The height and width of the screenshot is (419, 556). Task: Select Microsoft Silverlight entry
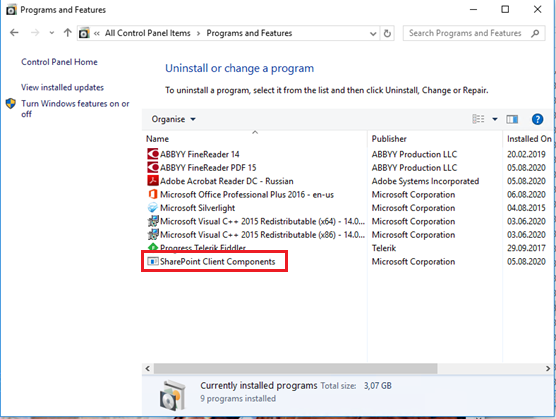[198, 208]
